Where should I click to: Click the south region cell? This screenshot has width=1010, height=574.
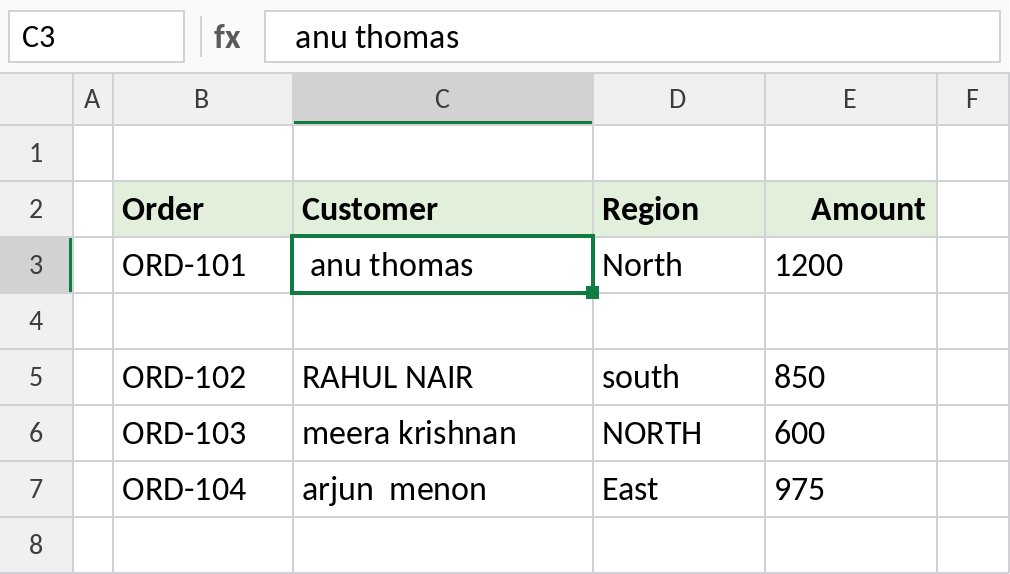(679, 378)
